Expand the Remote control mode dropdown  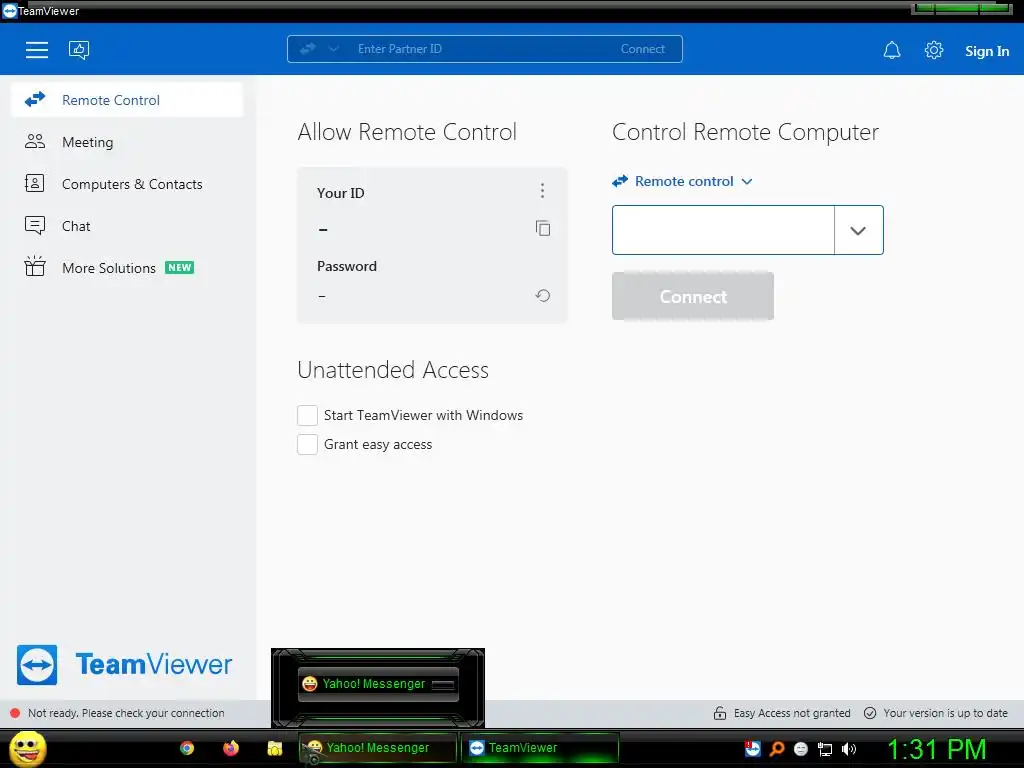pos(682,182)
